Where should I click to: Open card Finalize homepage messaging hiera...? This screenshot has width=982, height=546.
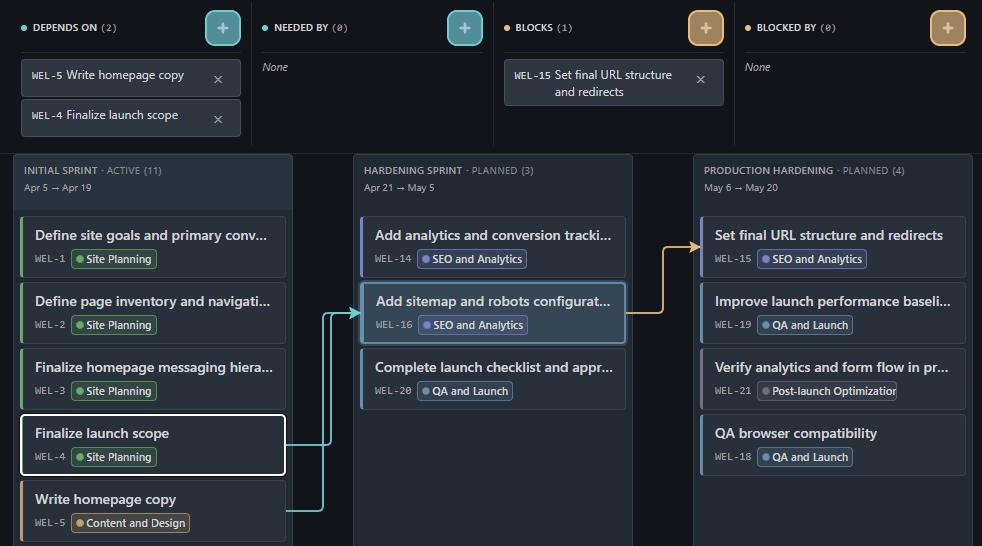153,379
